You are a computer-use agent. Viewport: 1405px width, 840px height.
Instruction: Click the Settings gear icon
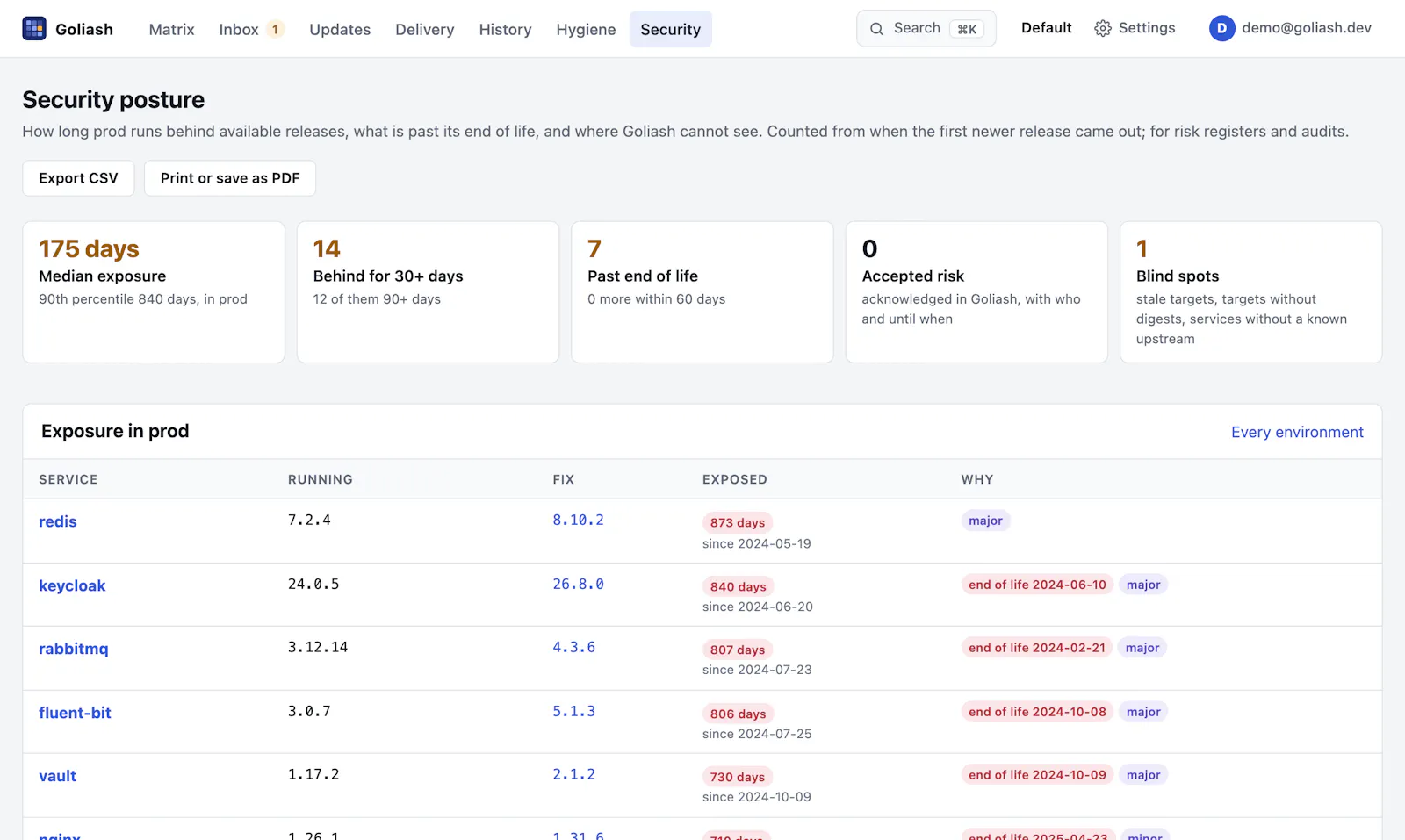pyautogui.click(x=1103, y=29)
